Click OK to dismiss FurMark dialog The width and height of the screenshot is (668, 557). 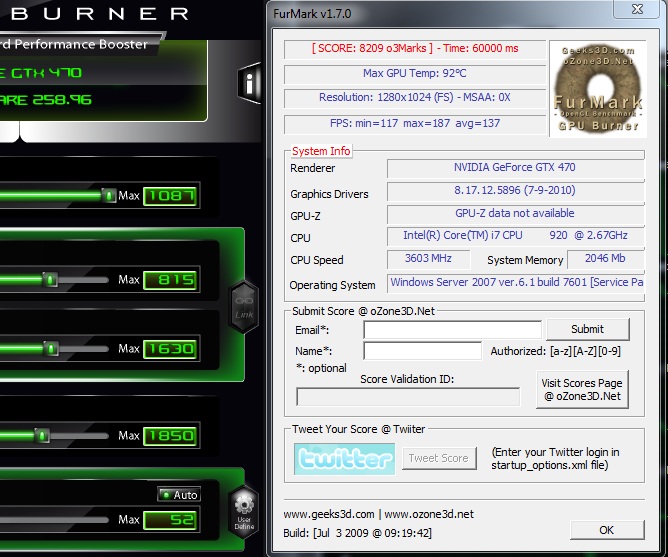pos(607,530)
